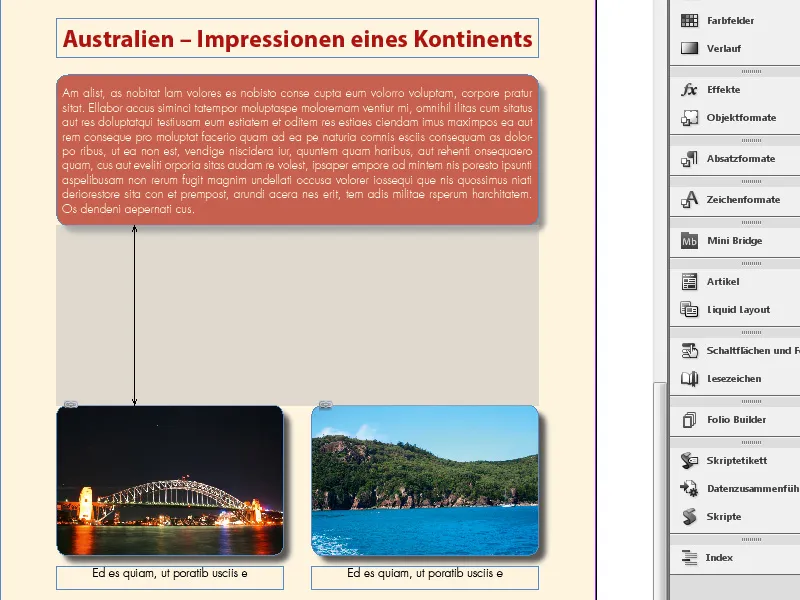Open the Absatzformate panel icon

[x=689, y=159]
